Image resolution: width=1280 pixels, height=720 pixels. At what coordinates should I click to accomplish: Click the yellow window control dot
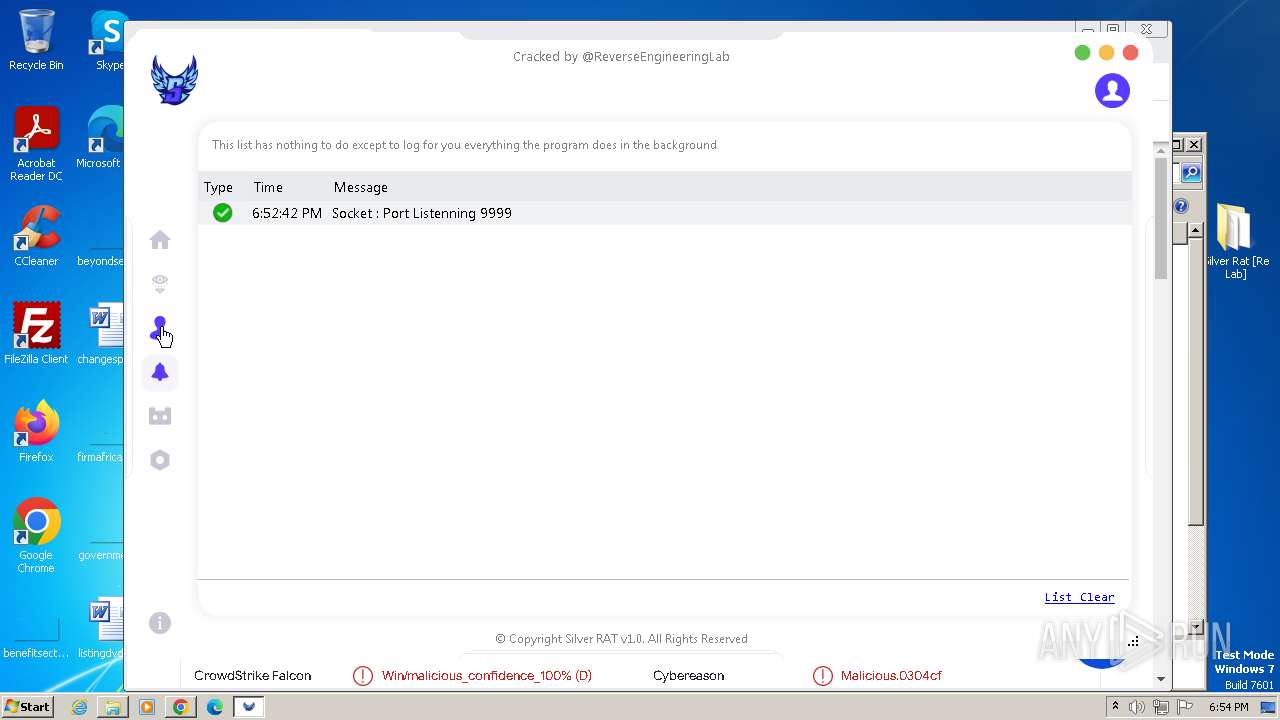1106,53
